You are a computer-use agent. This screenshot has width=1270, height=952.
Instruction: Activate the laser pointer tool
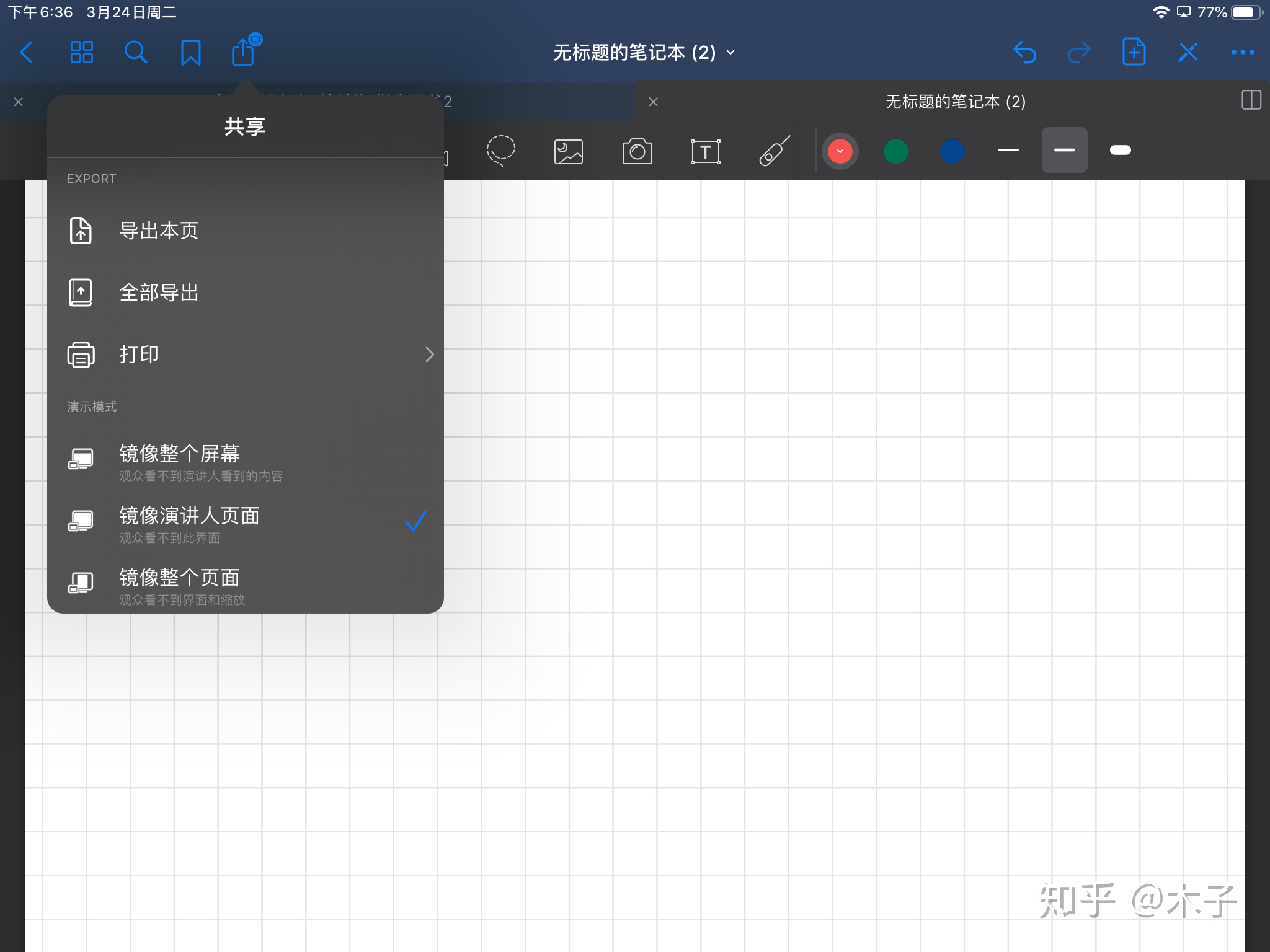pyautogui.click(x=774, y=151)
